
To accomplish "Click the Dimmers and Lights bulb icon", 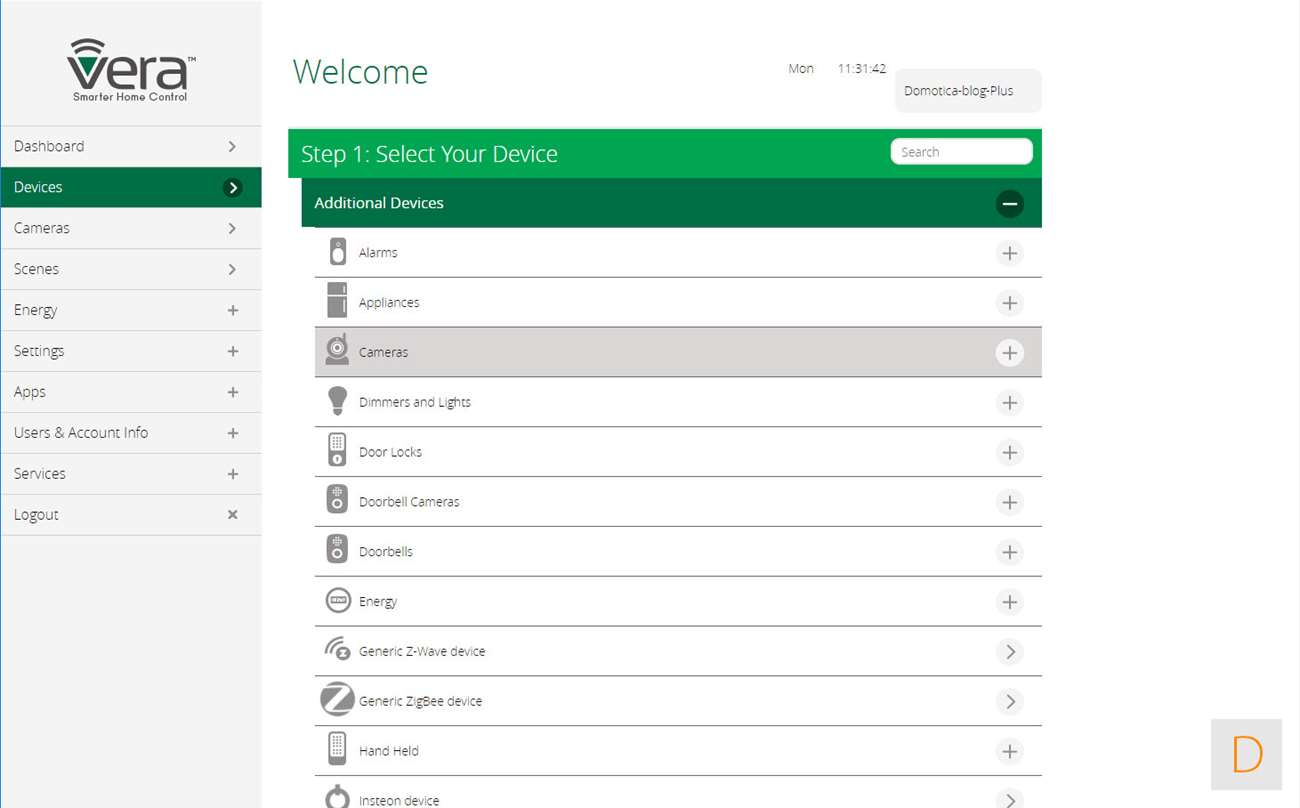I will pyautogui.click(x=338, y=401).
